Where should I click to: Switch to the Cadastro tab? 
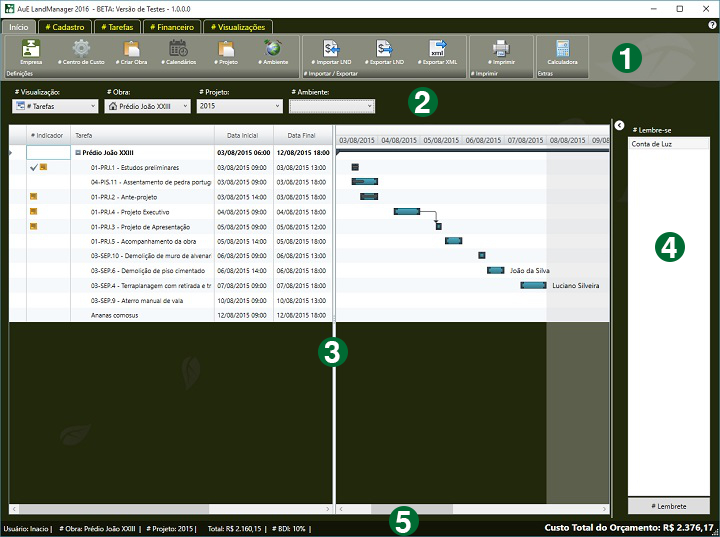coord(65,26)
